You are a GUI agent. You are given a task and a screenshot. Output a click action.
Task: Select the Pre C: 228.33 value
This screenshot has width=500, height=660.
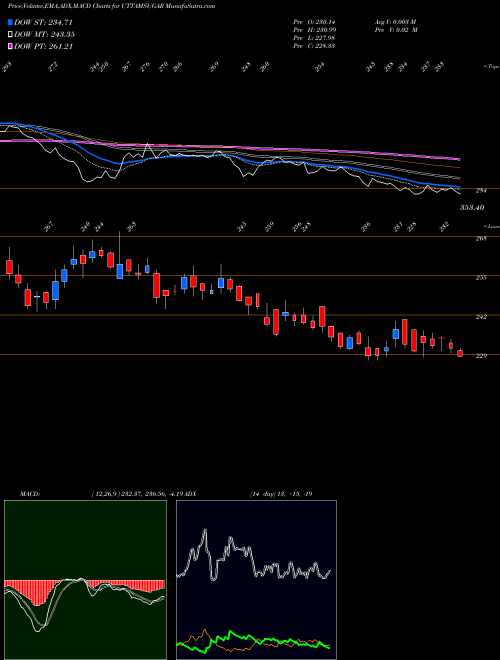(x=314, y=46)
